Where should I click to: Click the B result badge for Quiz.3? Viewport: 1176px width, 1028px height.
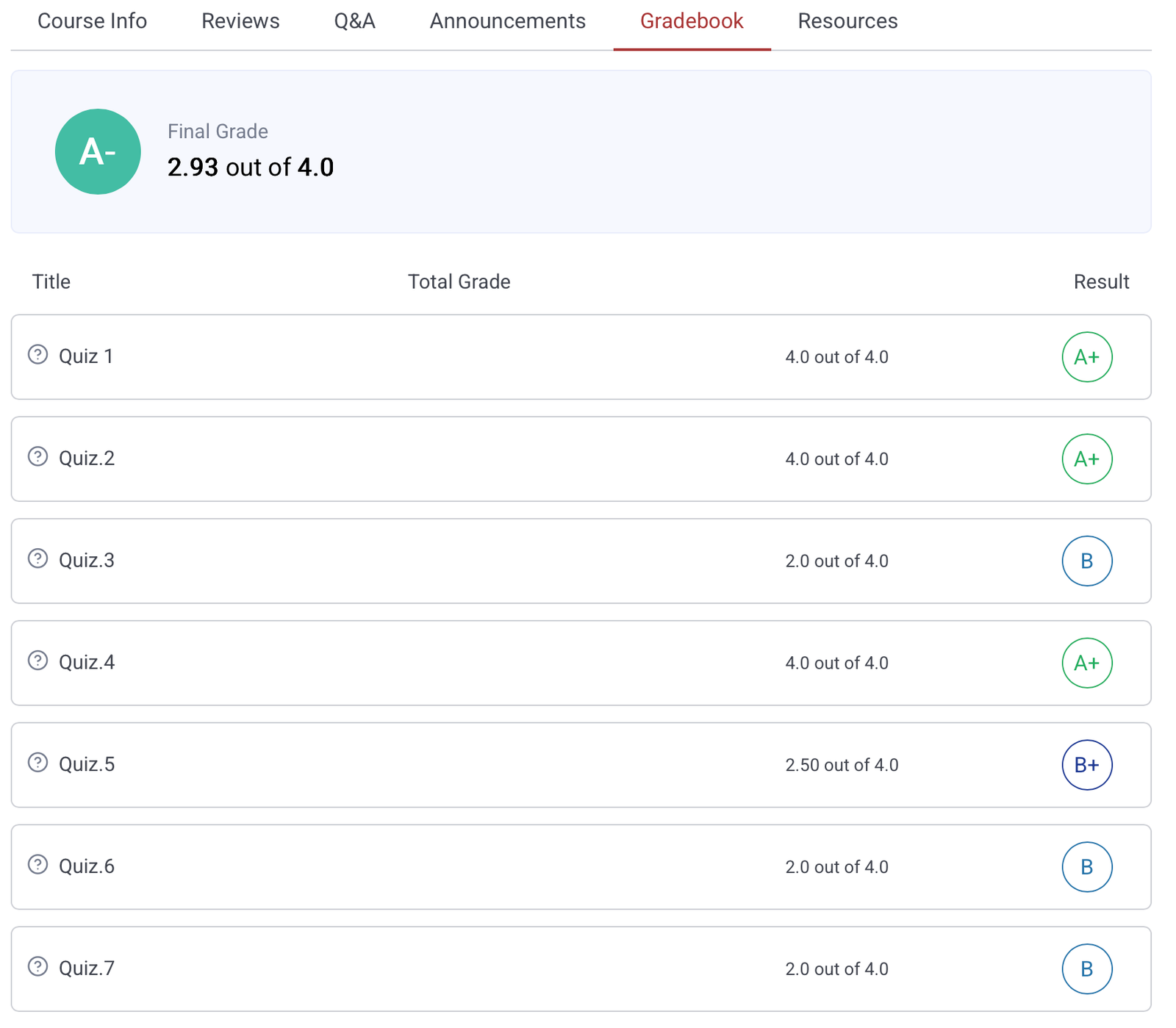coord(1086,561)
